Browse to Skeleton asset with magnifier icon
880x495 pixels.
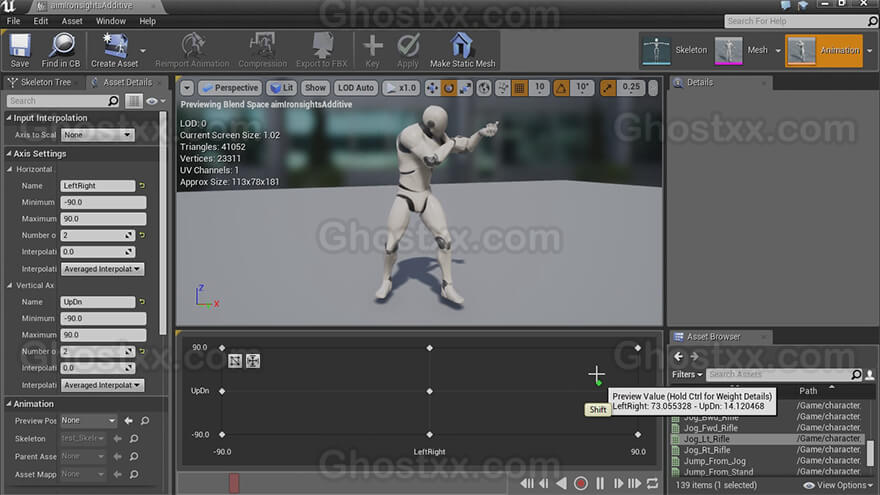[x=134, y=439]
